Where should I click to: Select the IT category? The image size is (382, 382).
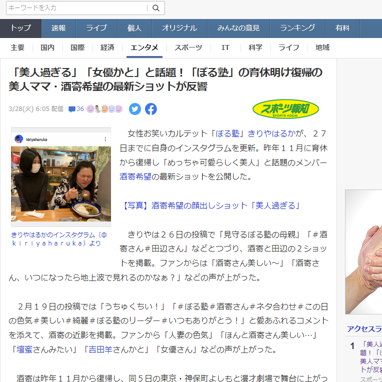[x=225, y=48]
